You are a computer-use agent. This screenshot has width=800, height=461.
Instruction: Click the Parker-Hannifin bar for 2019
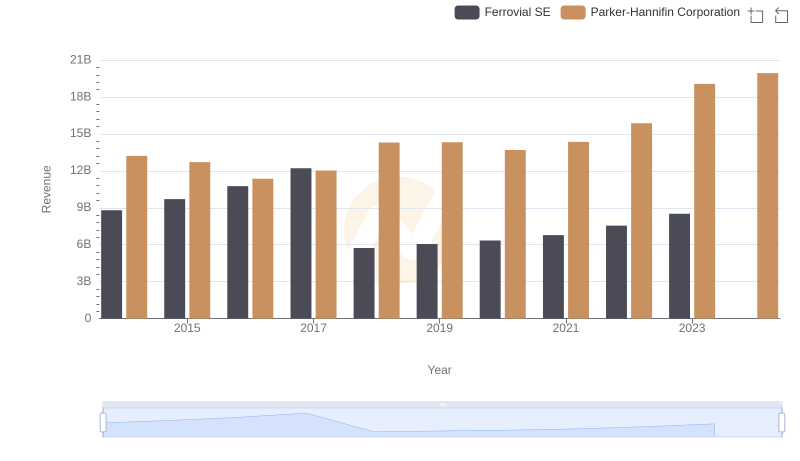click(452, 230)
